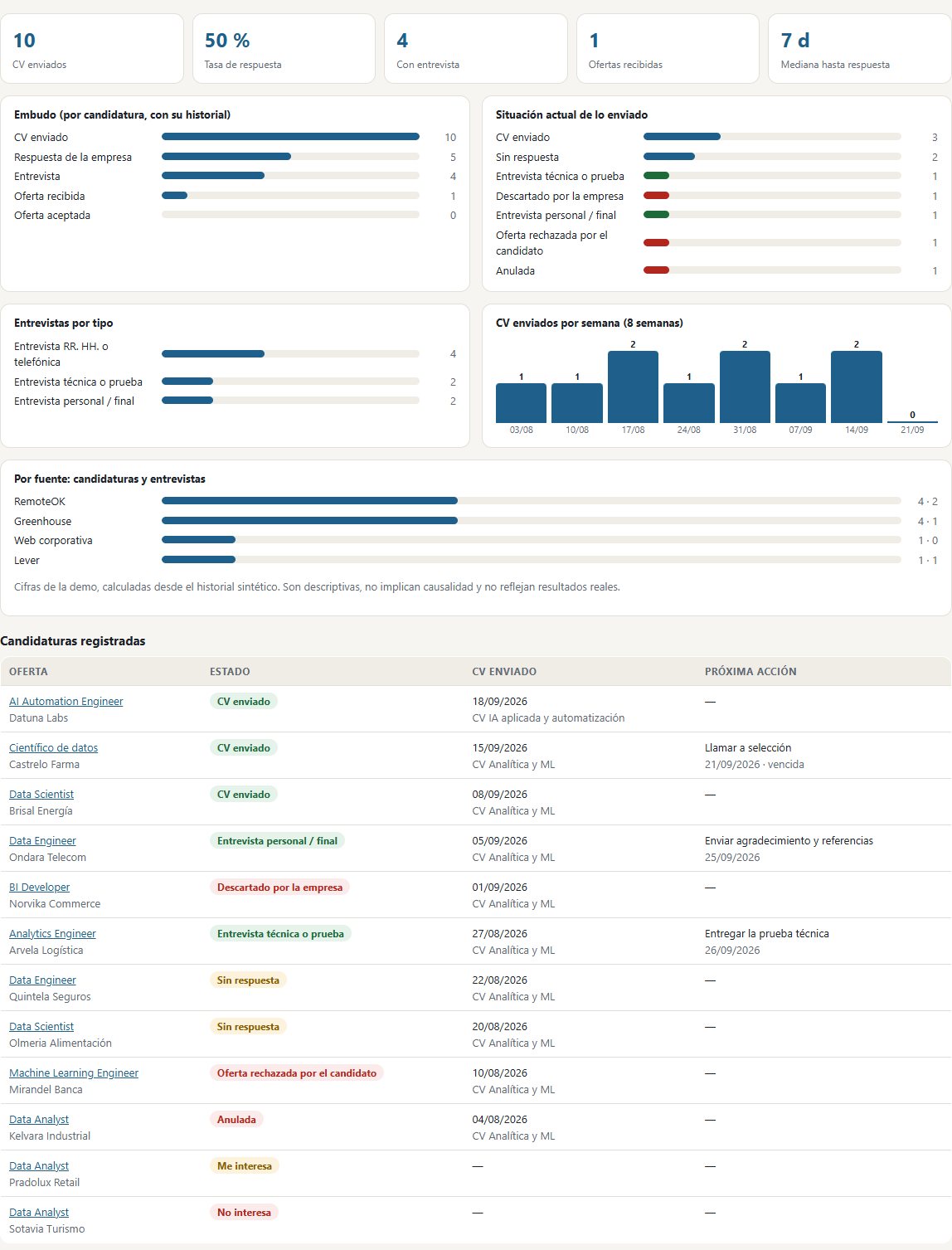Image resolution: width=952 pixels, height=1250 pixels.
Task: Click 'Entrevista RR. HH. o telefónica' label
Action: 61,354
